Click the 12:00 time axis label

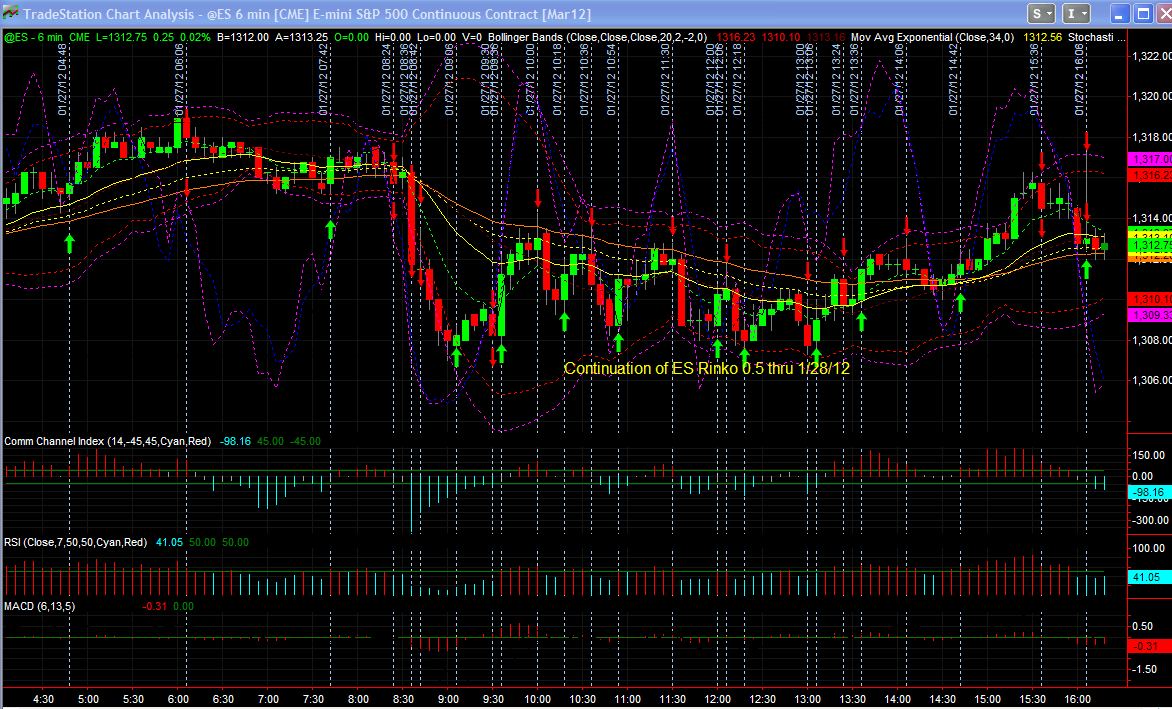coord(718,699)
